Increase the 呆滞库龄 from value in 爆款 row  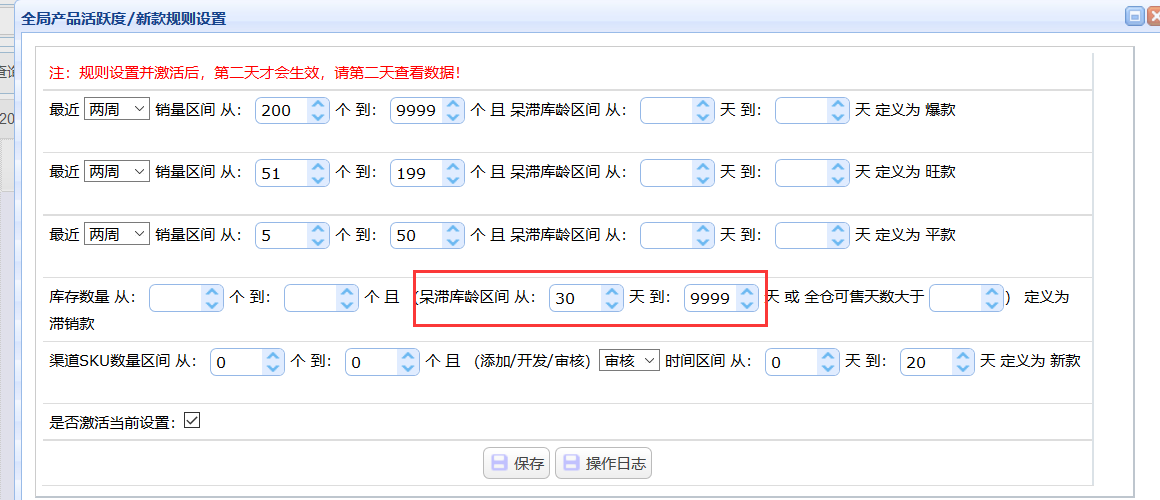click(x=704, y=104)
